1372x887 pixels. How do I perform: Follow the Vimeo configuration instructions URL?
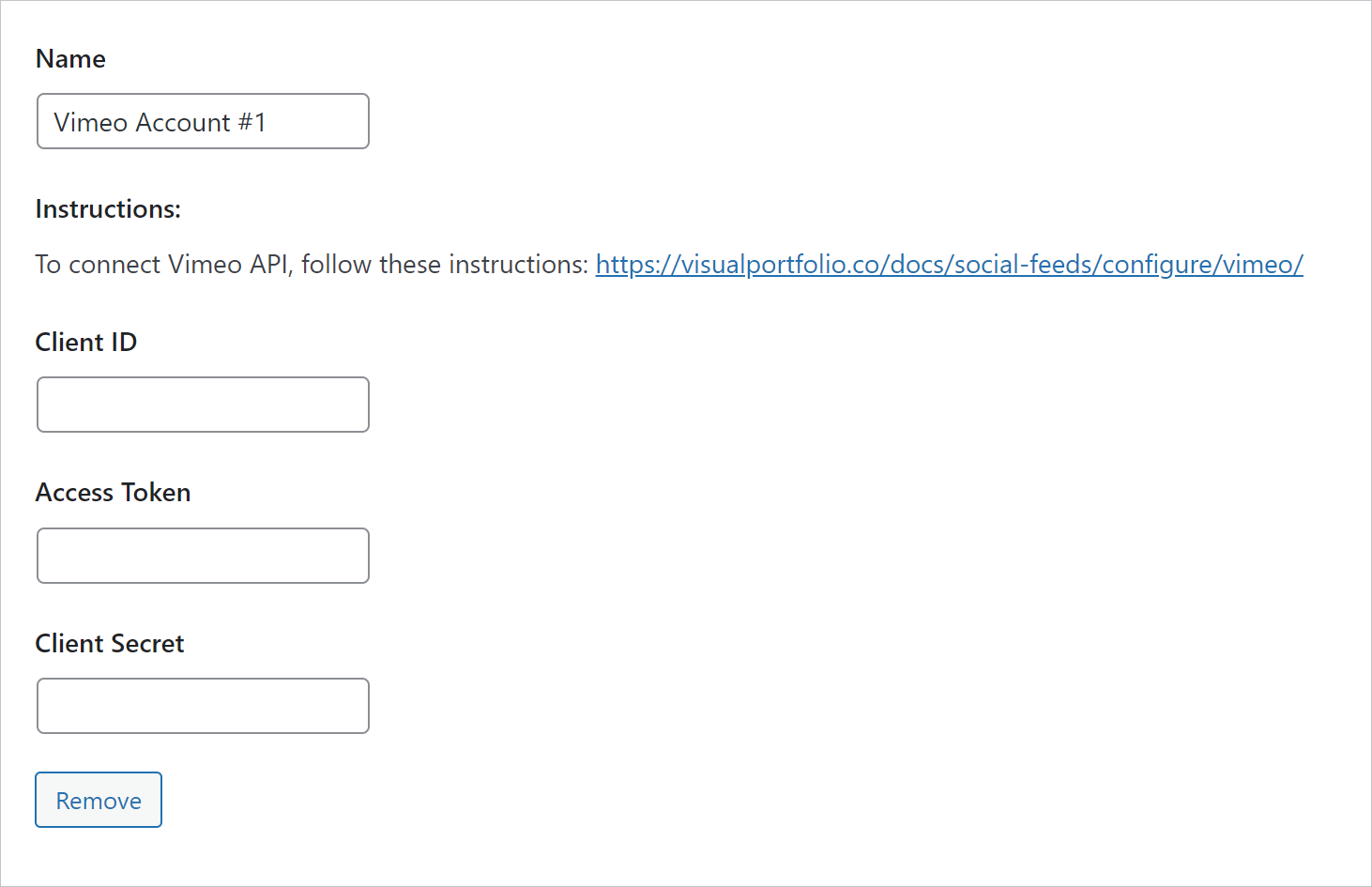[x=949, y=265]
